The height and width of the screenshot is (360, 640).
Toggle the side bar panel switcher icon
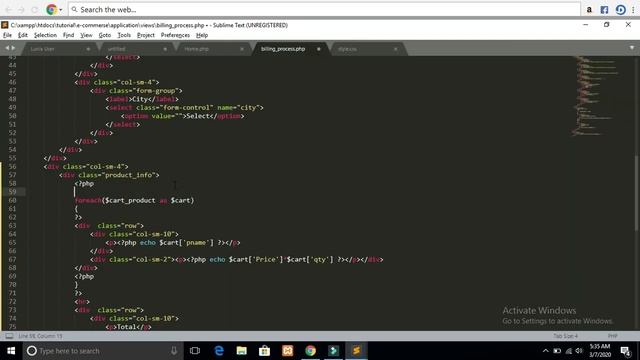tap(9, 336)
